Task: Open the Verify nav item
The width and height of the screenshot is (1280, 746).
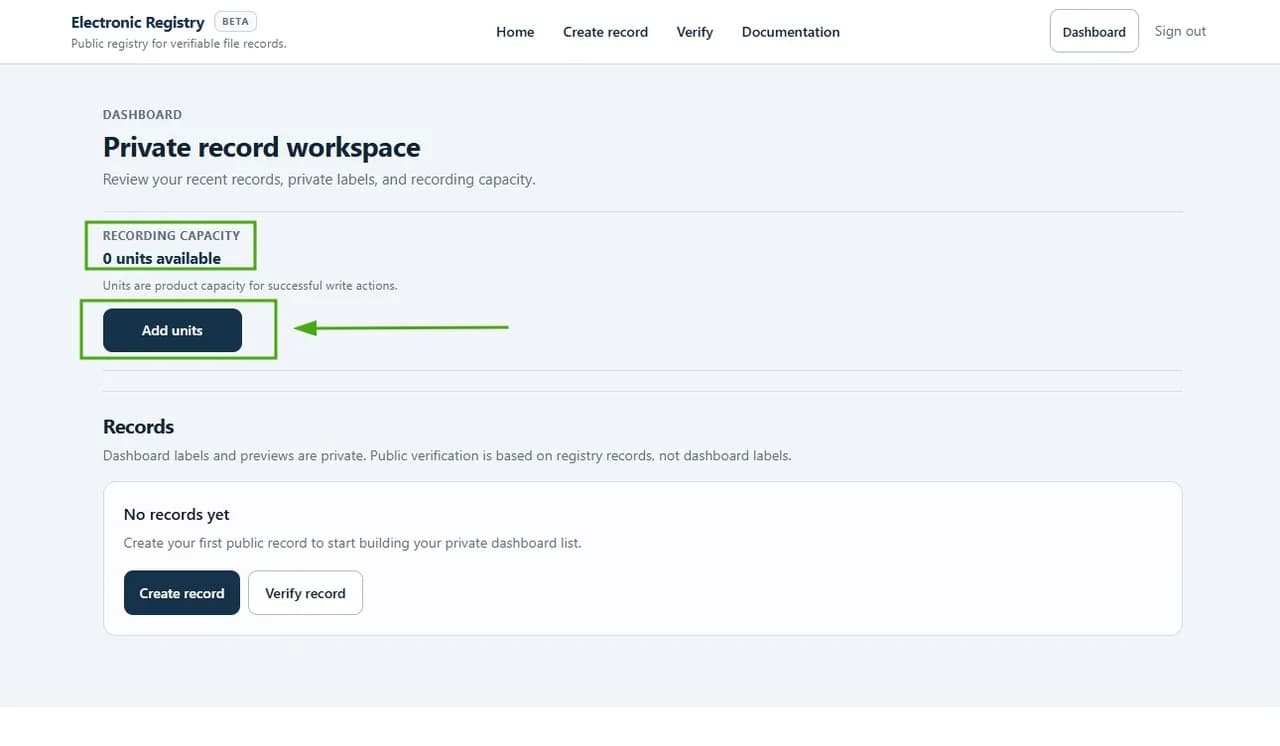Action: click(695, 32)
